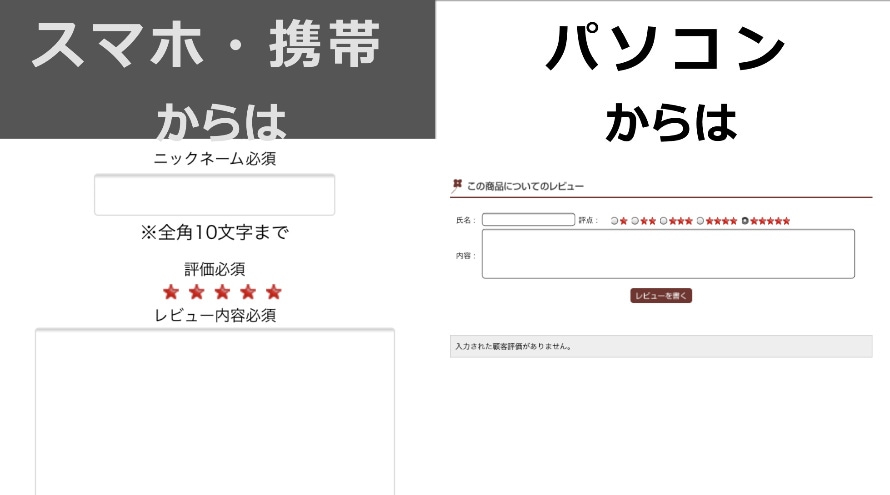Tap the second star in mobile rating

point(197,292)
